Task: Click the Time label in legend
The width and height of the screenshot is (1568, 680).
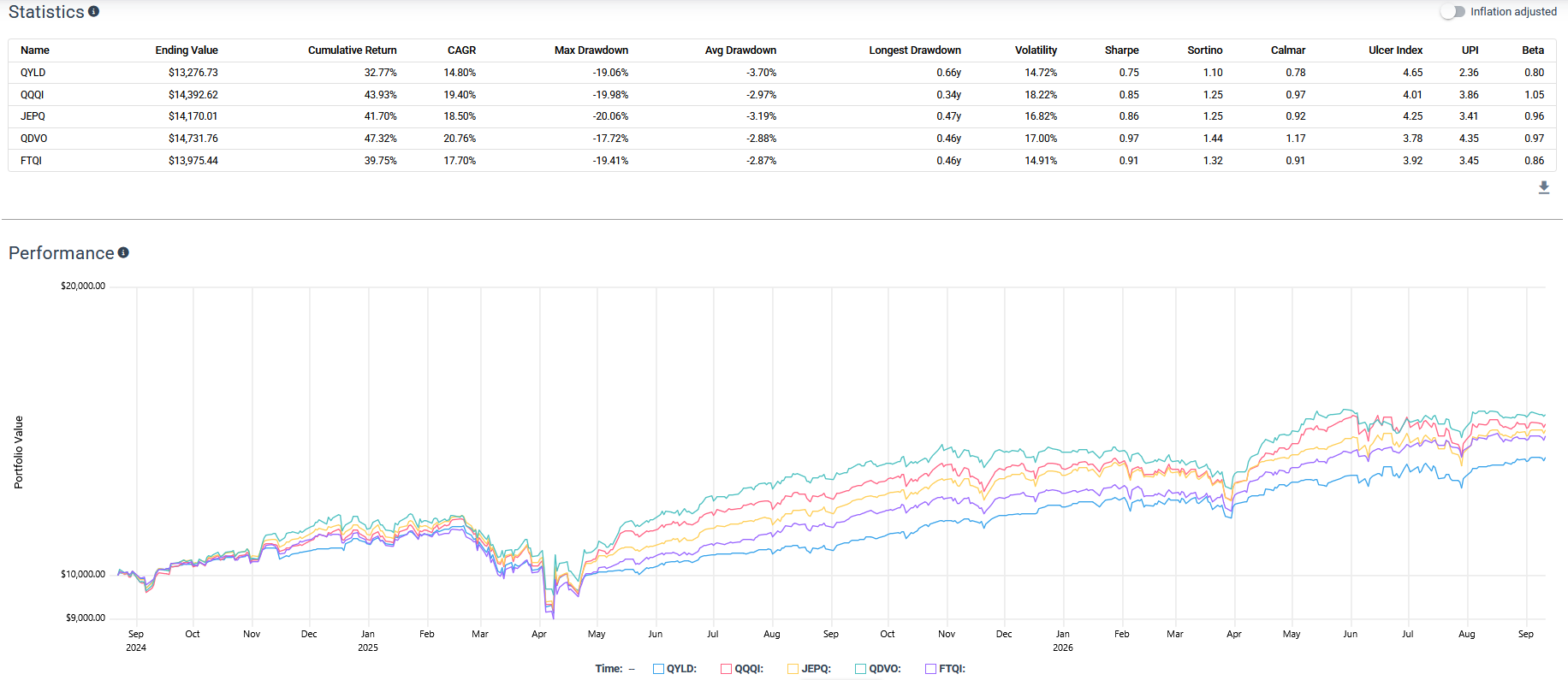Action: point(609,669)
